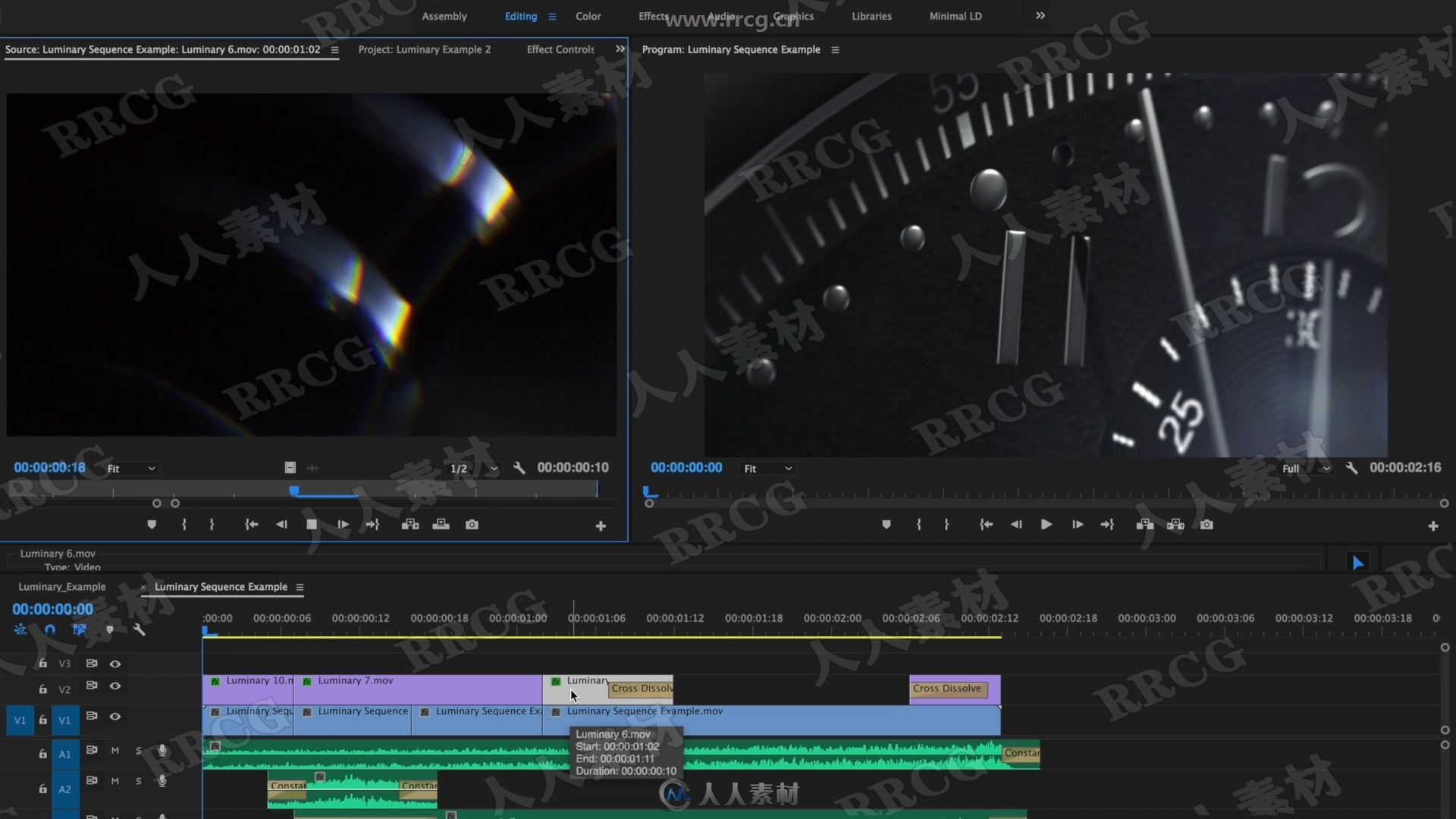
Task: Step forward one frame in Program monitor
Action: pos(1078,525)
